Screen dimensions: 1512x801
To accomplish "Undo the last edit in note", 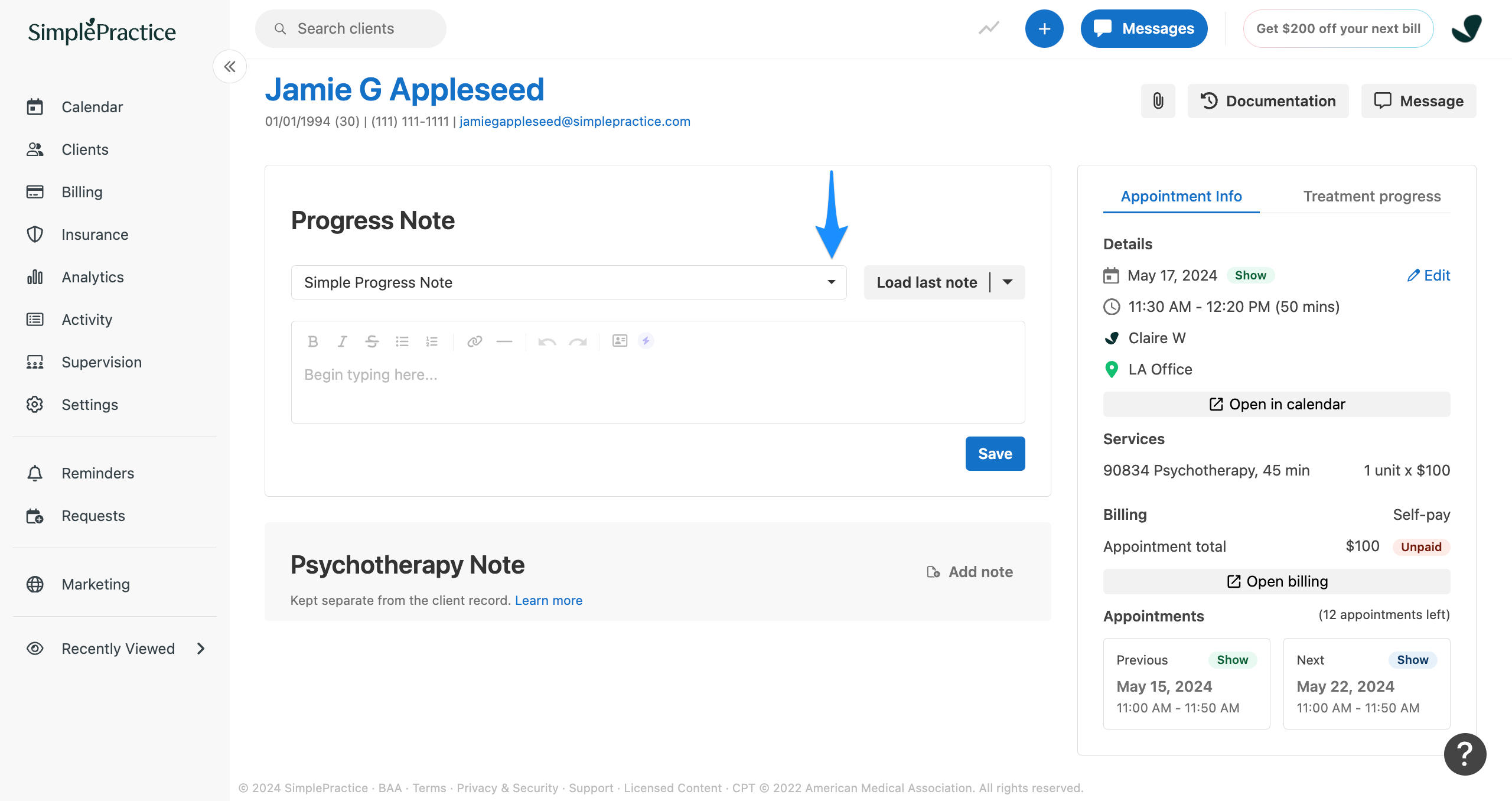I will tap(547, 341).
